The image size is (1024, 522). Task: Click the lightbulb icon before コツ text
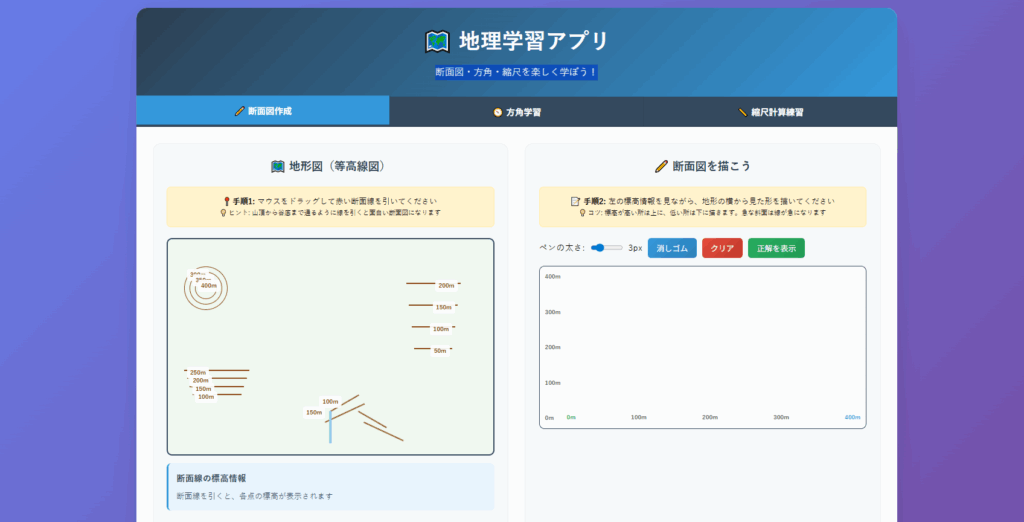pos(582,213)
